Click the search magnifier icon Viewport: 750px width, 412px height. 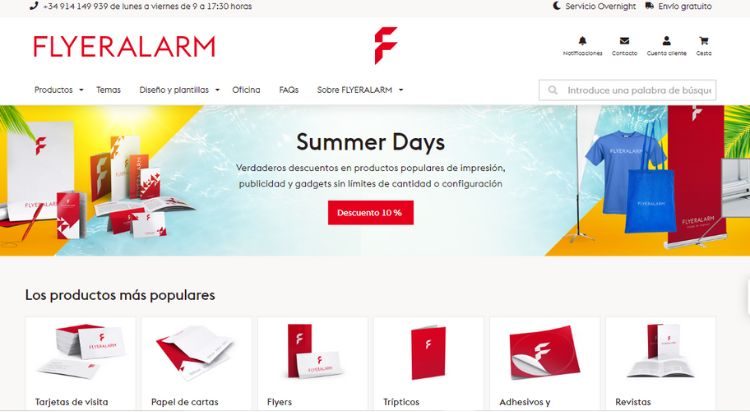click(552, 90)
